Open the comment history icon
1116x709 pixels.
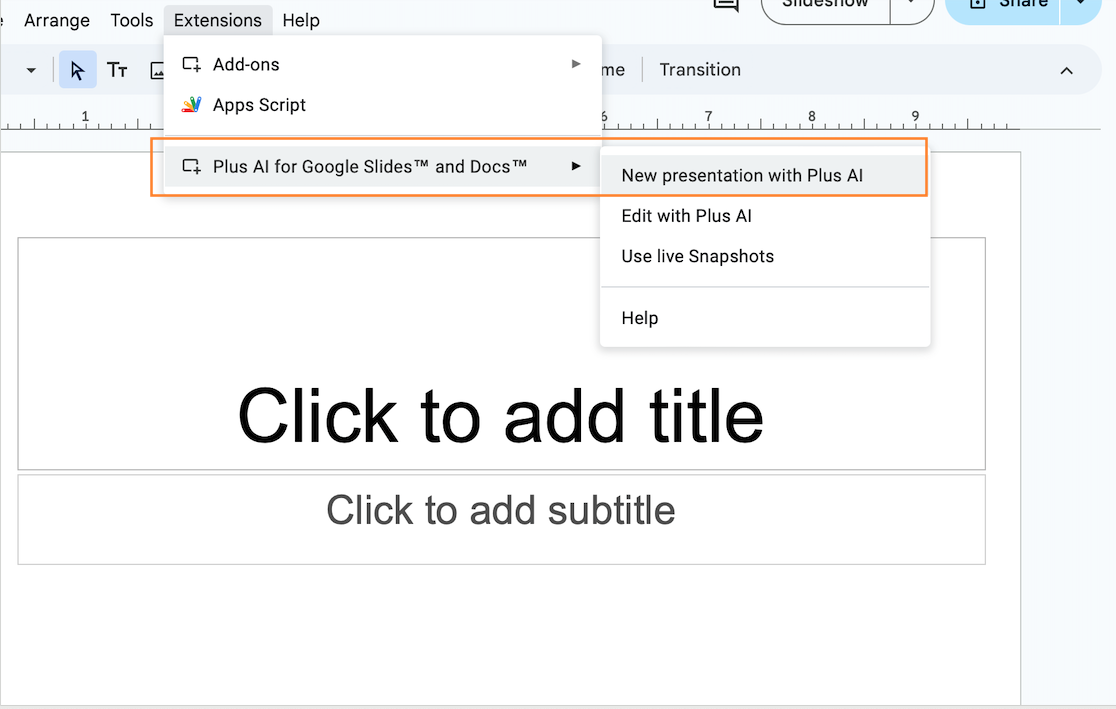pyautogui.click(x=725, y=6)
